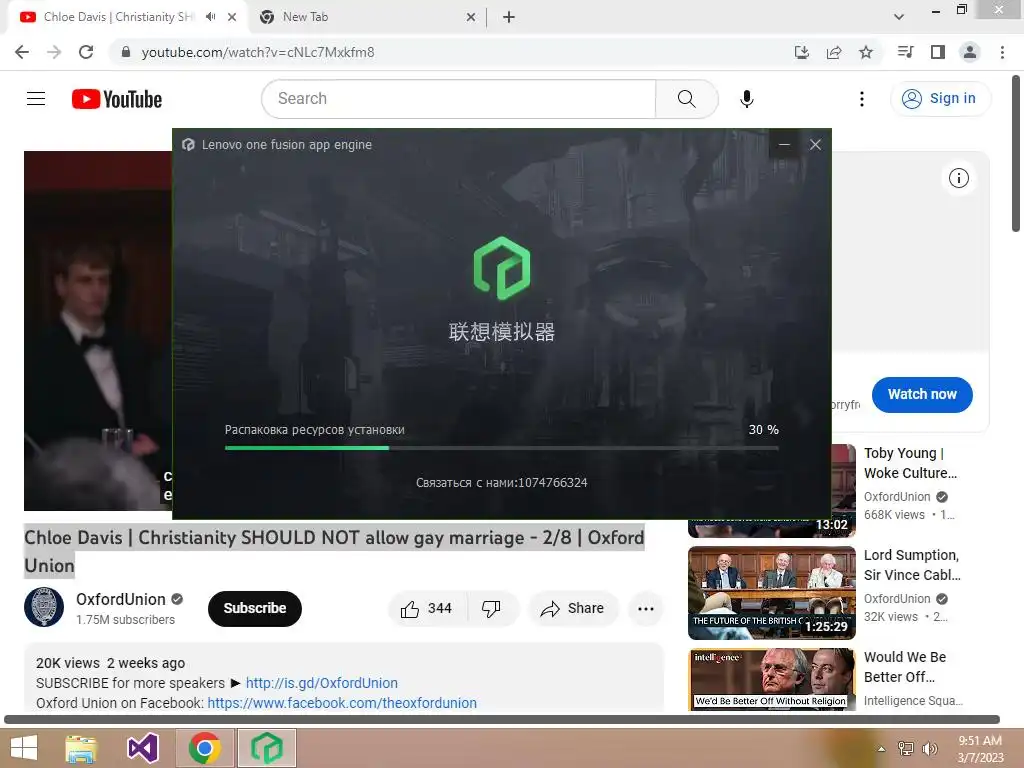Open Chrome media controls icon
The width and height of the screenshot is (1024, 768).
[905, 52]
